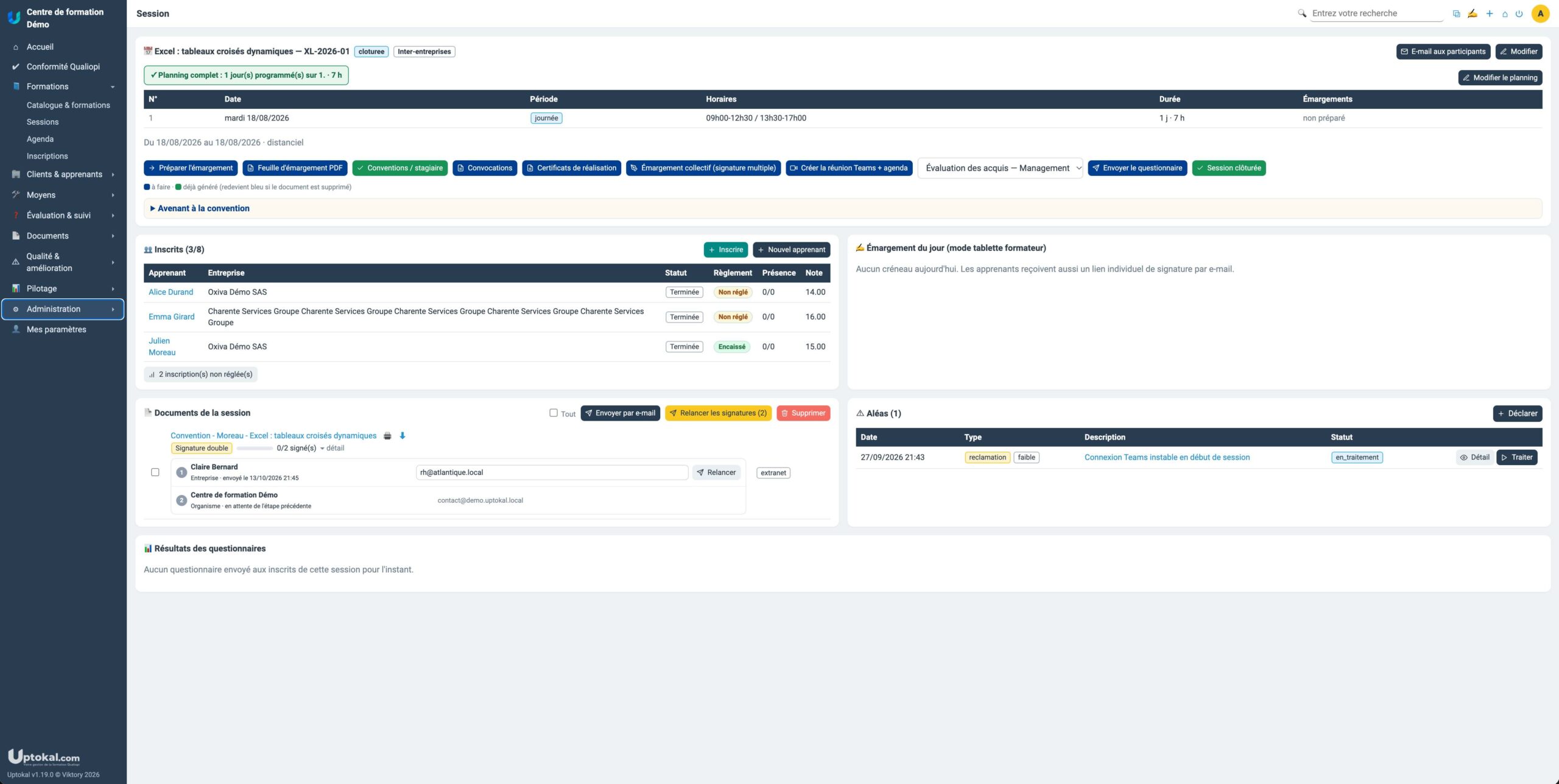1559x784 pixels.
Task: Click 'Modifier le planning' button
Action: click(1500, 78)
